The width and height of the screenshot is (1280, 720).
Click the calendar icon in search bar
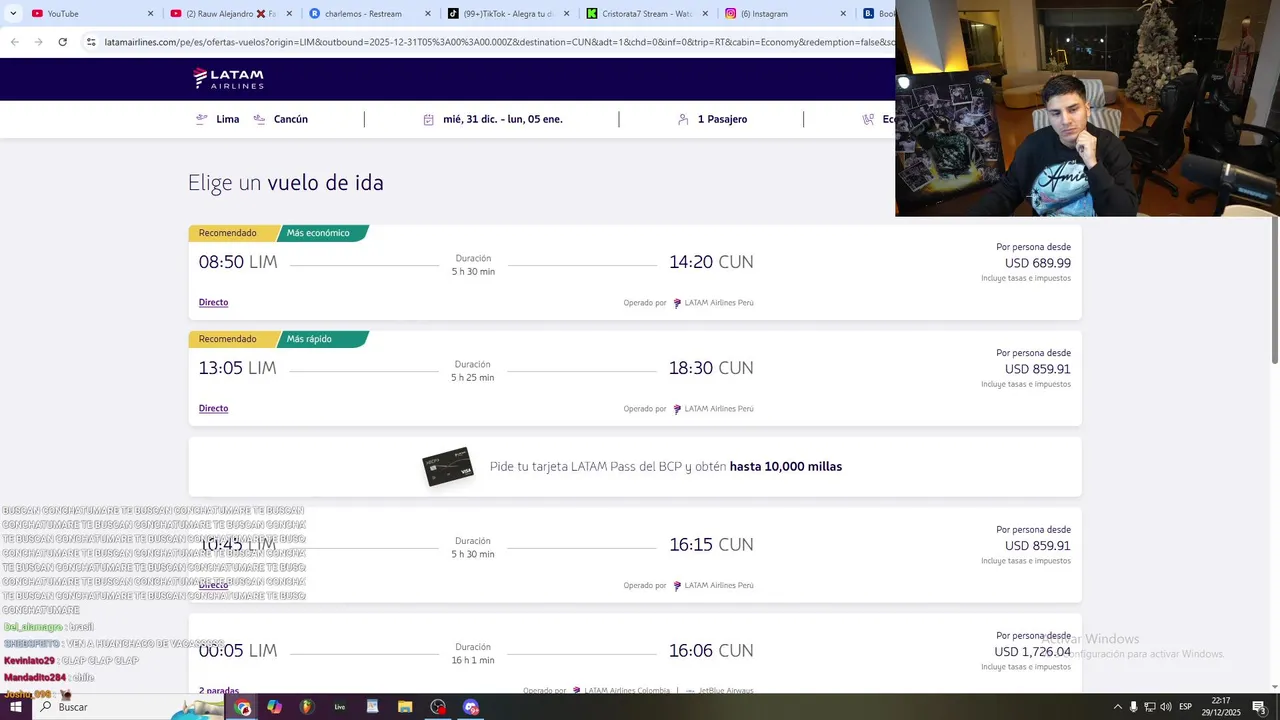tap(428, 119)
